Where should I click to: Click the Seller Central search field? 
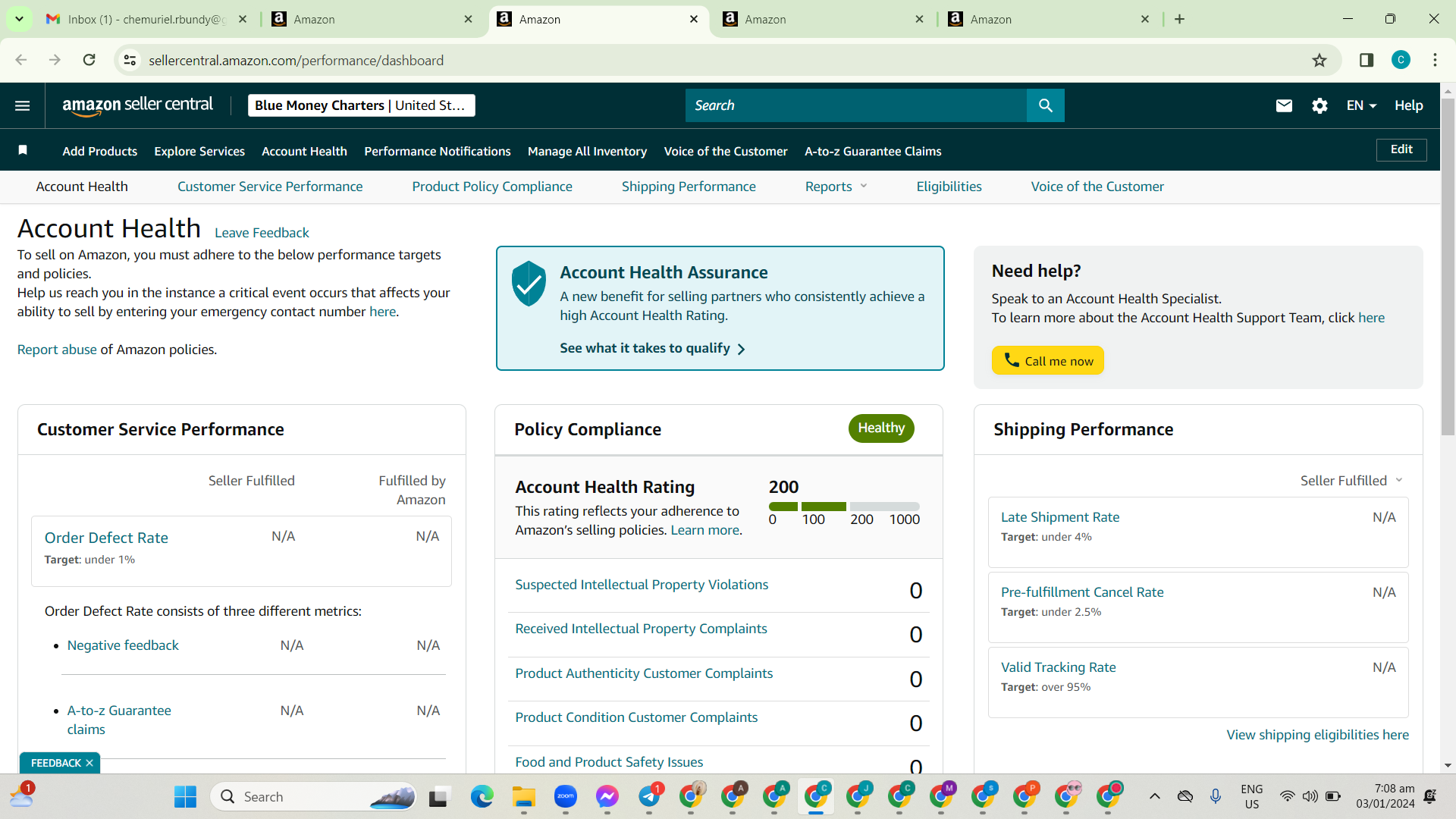click(856, 105)
